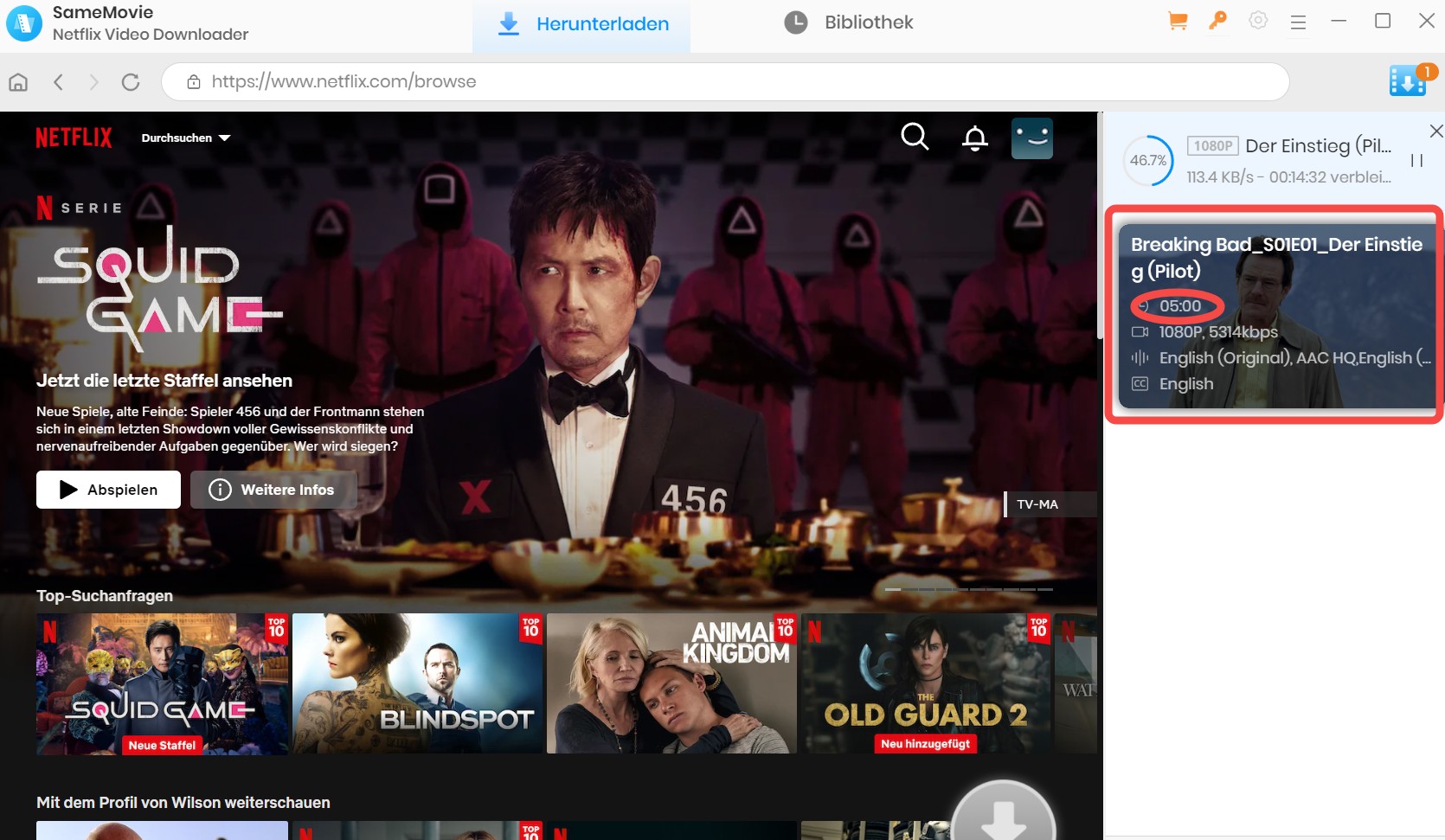Click the lock icon in address bar
The width and height of the screenshot is (1445, 840).
coord(194,82)
